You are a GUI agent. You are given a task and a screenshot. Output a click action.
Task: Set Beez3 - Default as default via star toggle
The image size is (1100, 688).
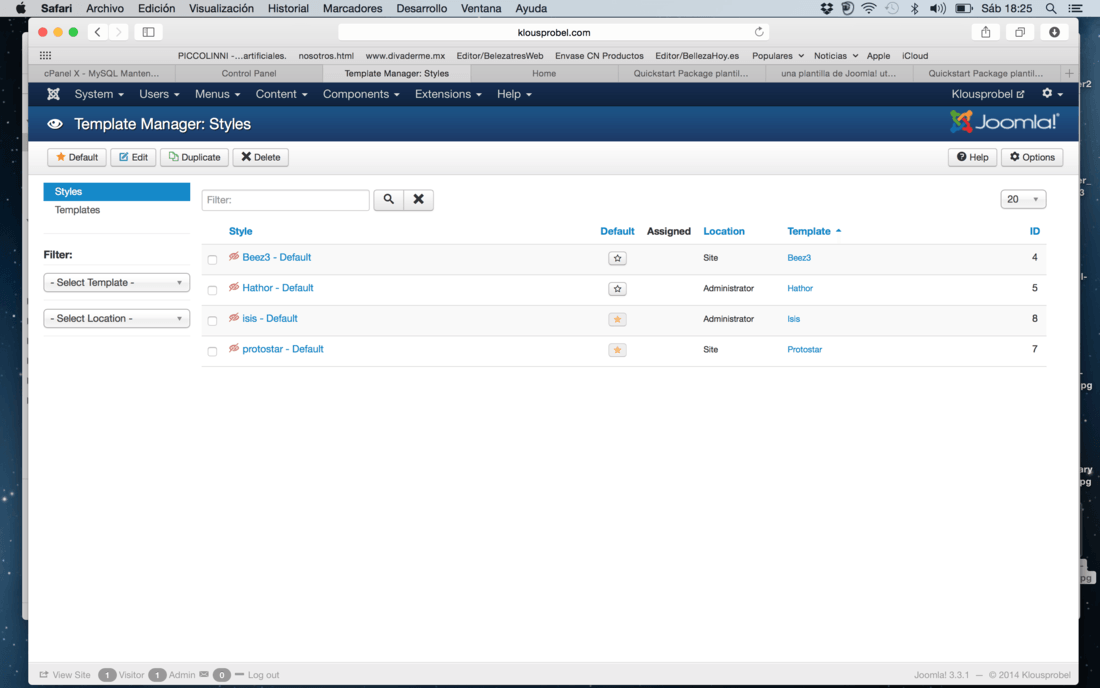pyautogui.click(x=617, y=258)
